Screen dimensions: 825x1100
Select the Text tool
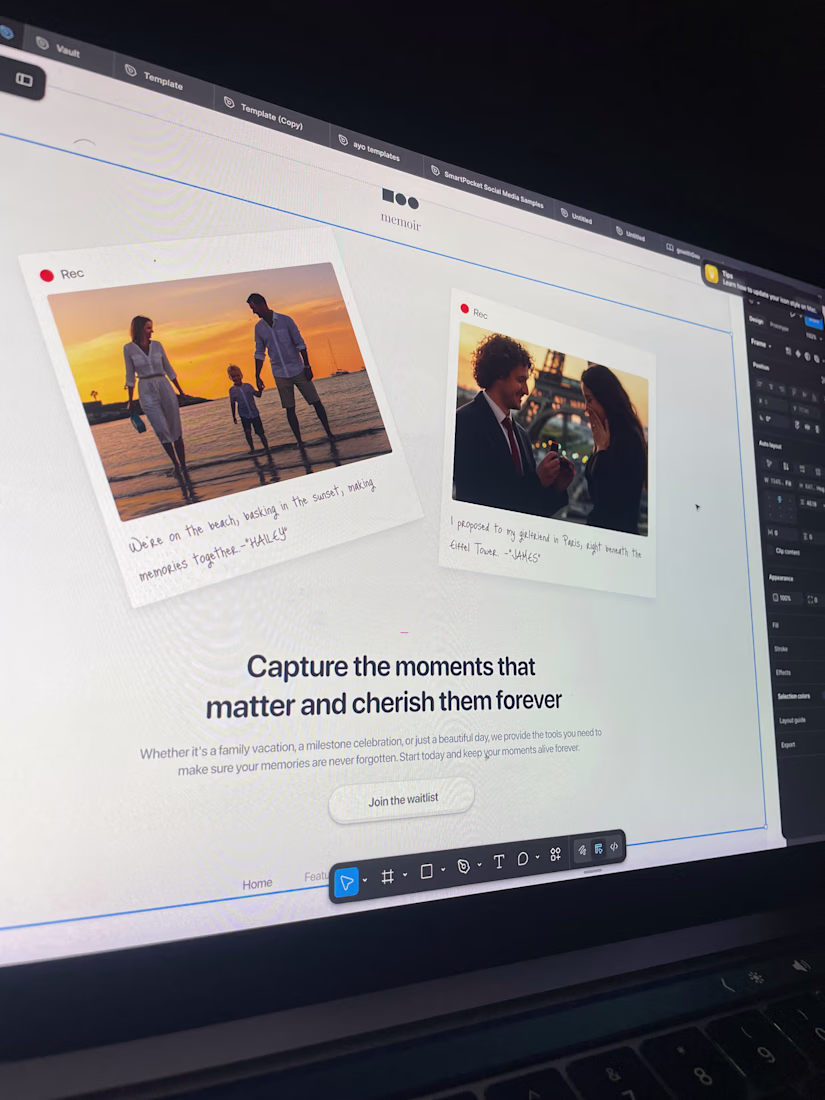(x=499, y=862)
